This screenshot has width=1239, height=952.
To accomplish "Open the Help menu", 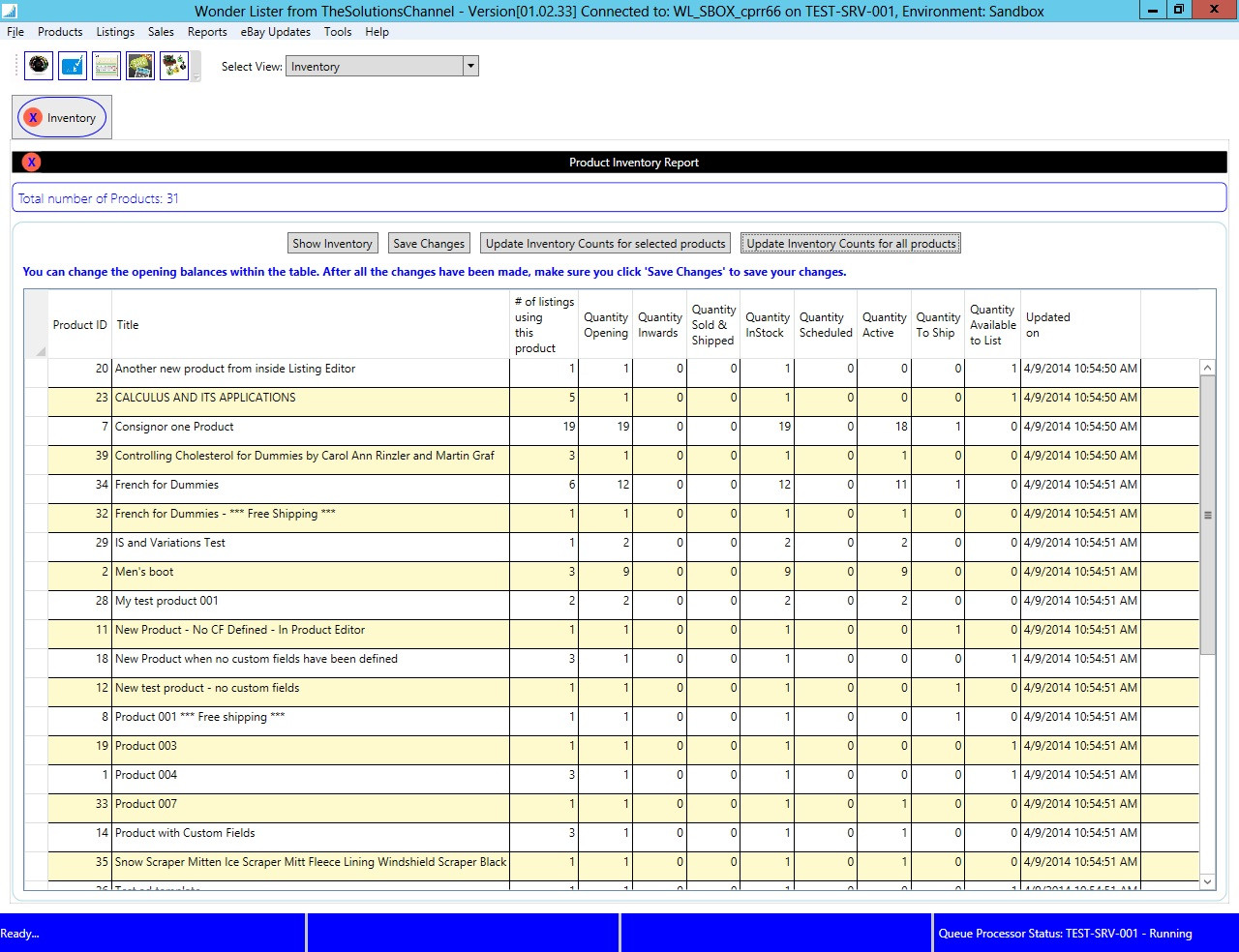I will click(377, 32).
